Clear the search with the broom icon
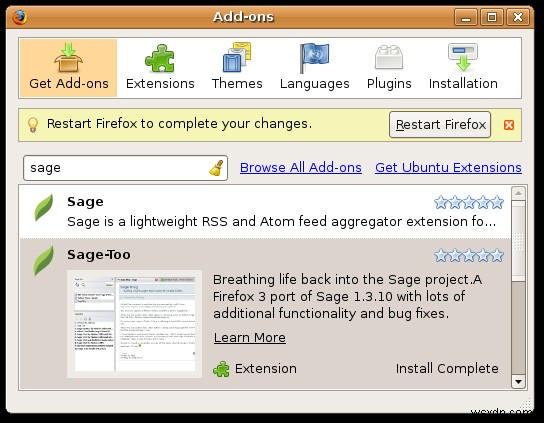Image resolution: width=544 pixels, height=423 pixels. click(x=216, y=168)
